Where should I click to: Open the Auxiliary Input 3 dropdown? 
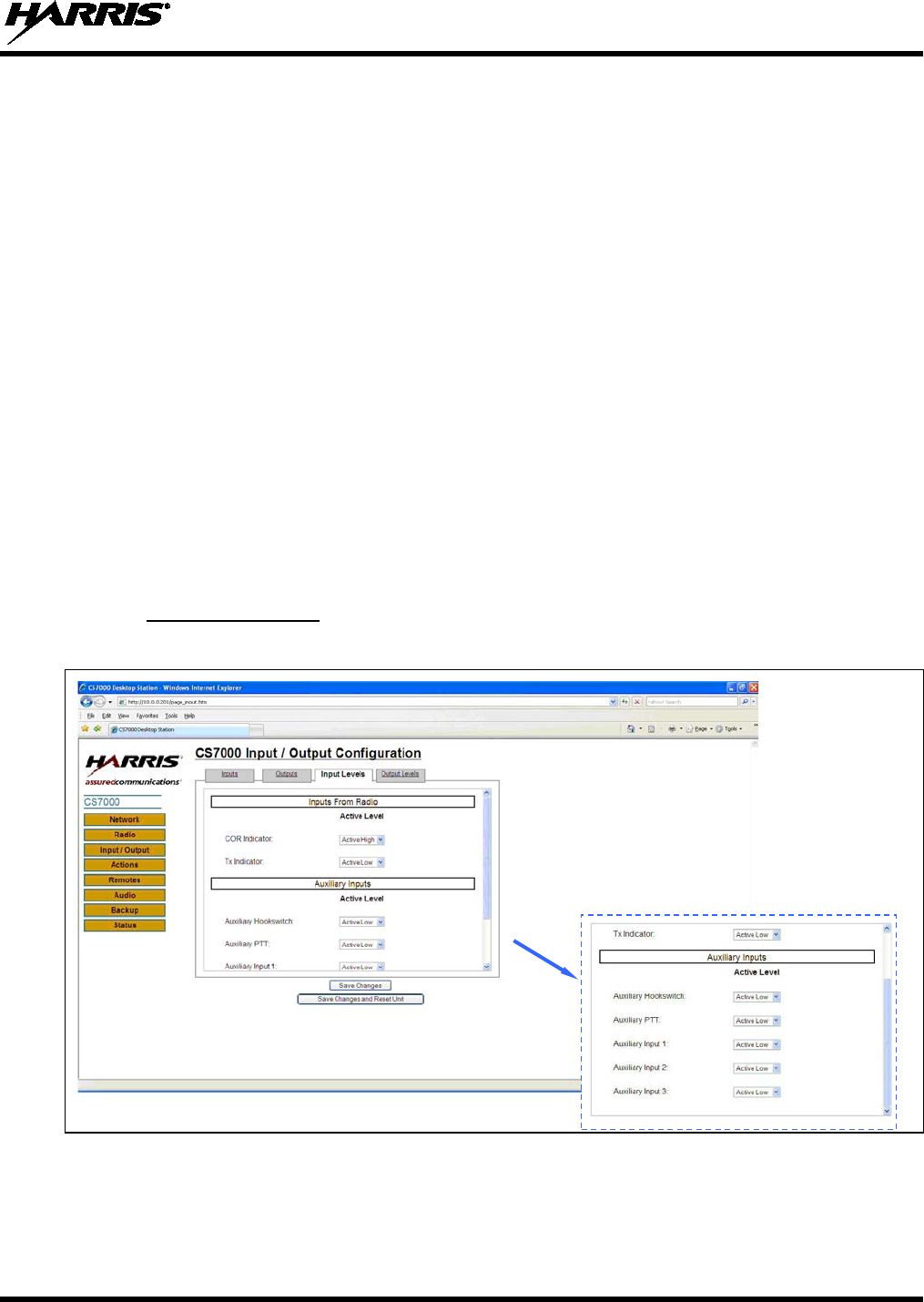757,1092
